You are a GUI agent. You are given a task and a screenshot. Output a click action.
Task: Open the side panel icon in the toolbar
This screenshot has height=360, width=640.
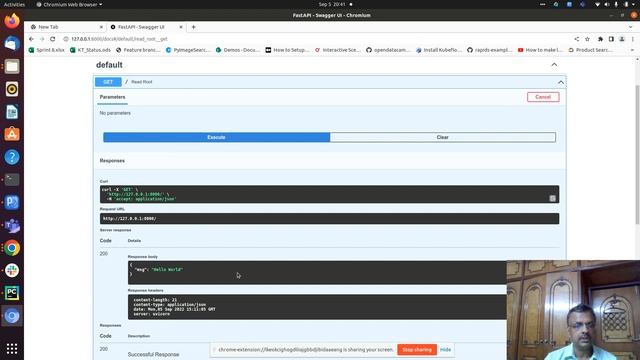[611, 39]
